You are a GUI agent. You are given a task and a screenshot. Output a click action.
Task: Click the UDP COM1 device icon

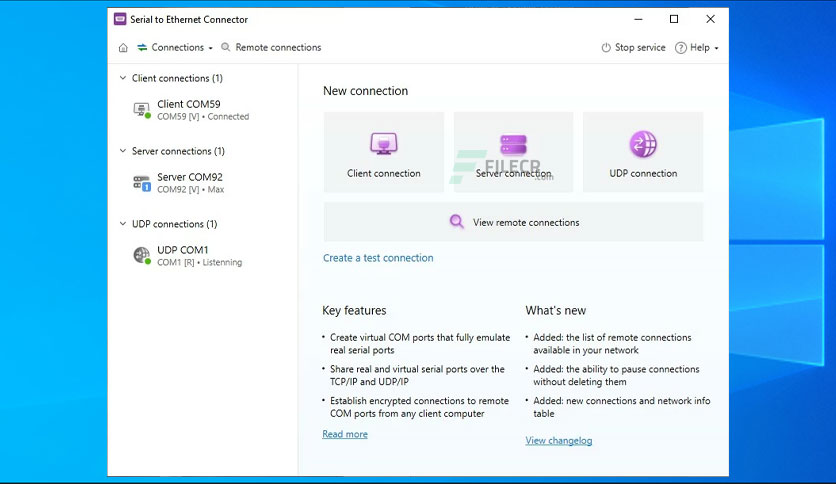142,256
